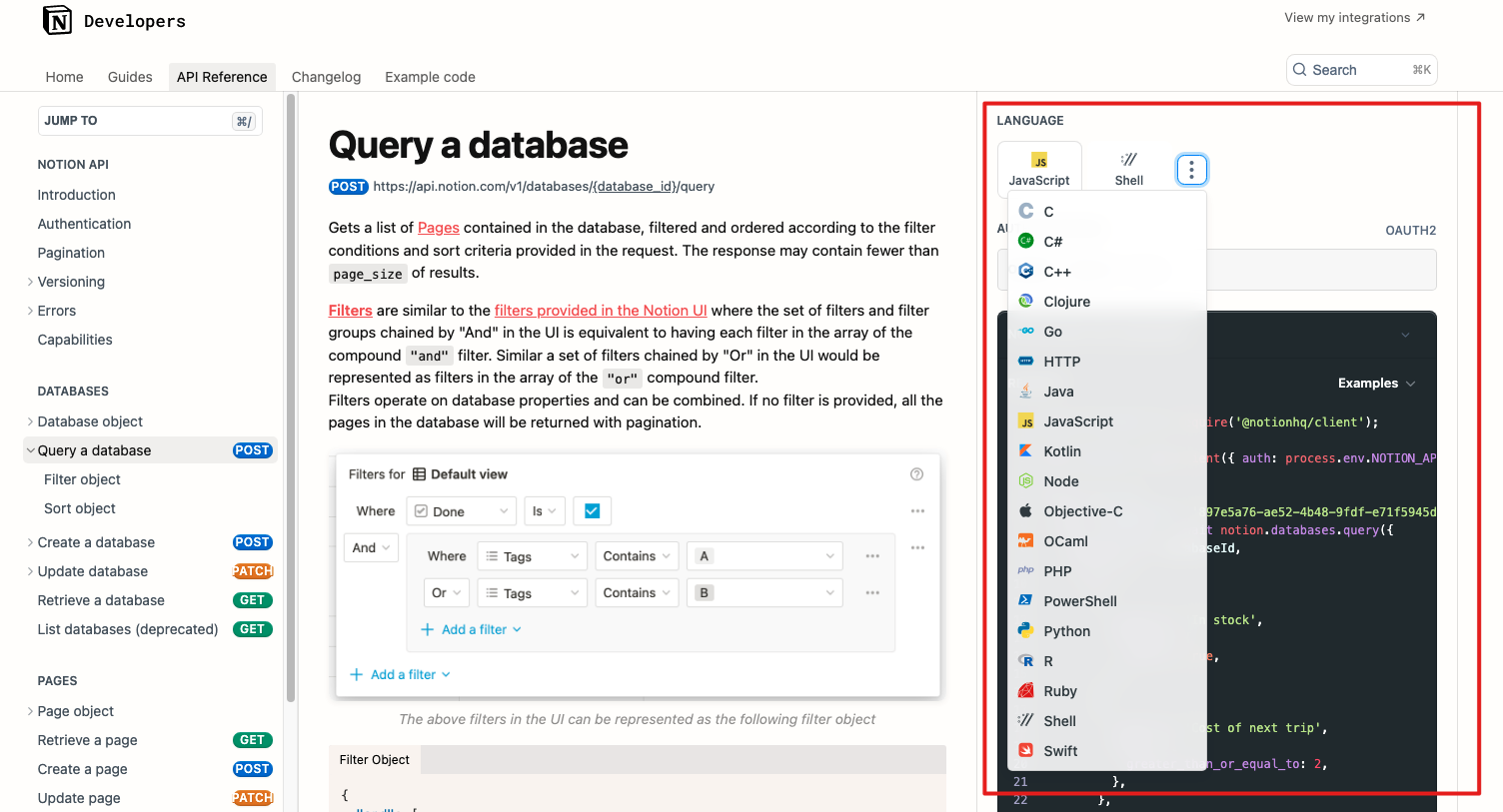Open the Pages hyperlink in description
The width and height of the screenshot is (1503, 812).
438,228
